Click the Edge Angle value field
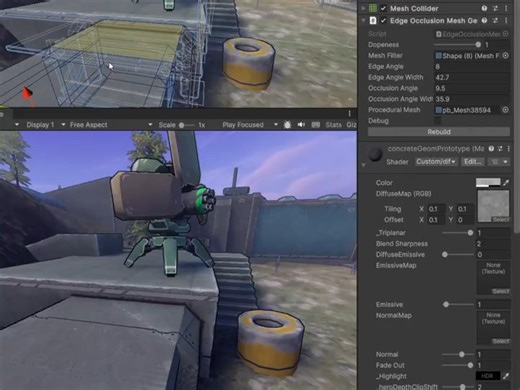Viewport: 520px width, 390px height. [x=472, y=66]
